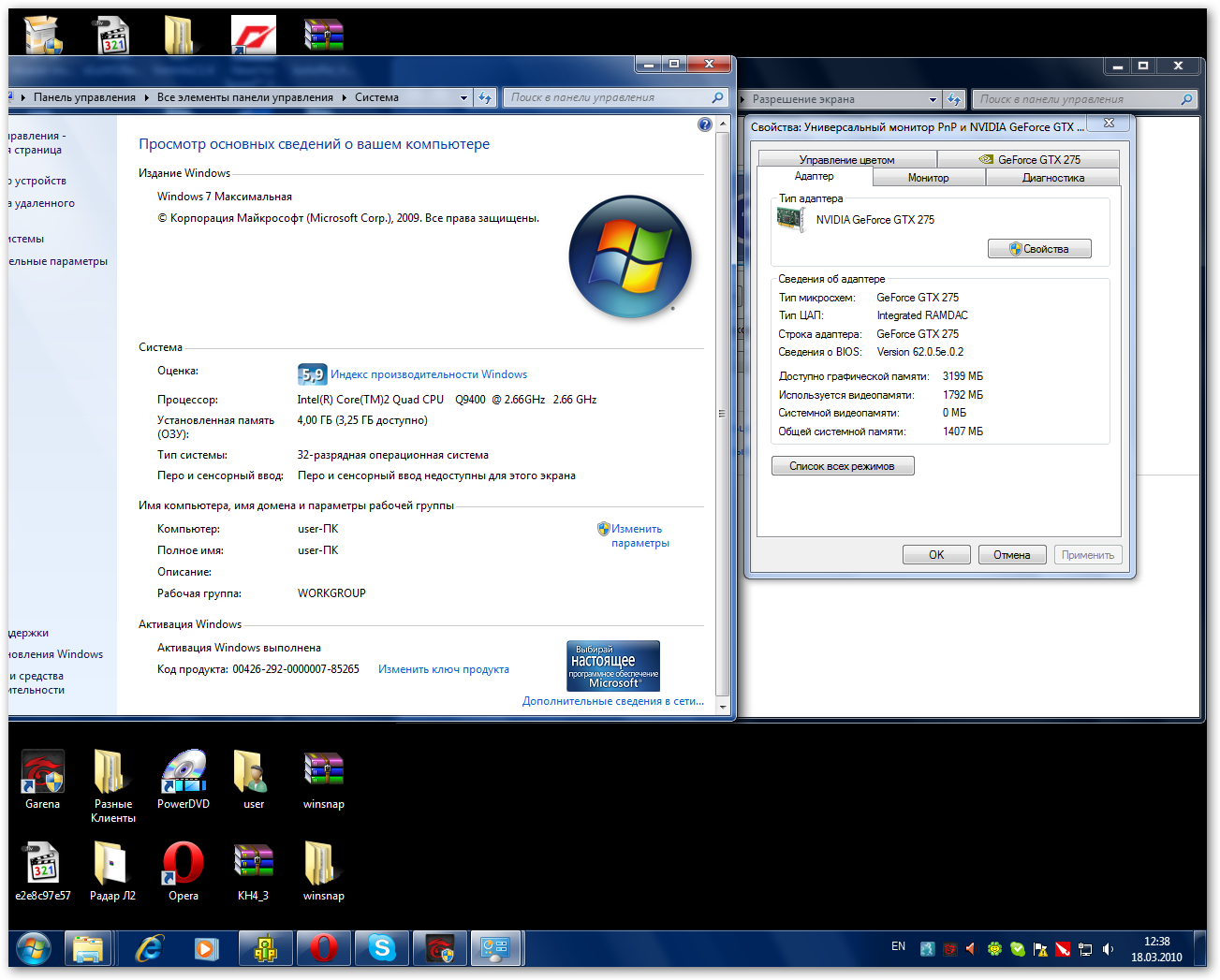The height and width of the screenshot is (980, 1220).
Task: Click the white speaker volume tray icon
Action: pos(1108,949)
